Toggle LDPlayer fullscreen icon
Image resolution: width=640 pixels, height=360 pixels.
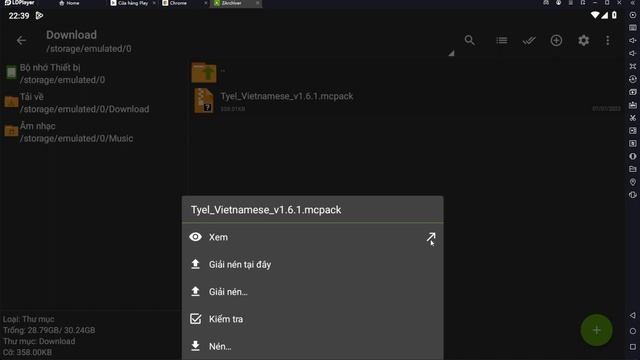(633, 66)
